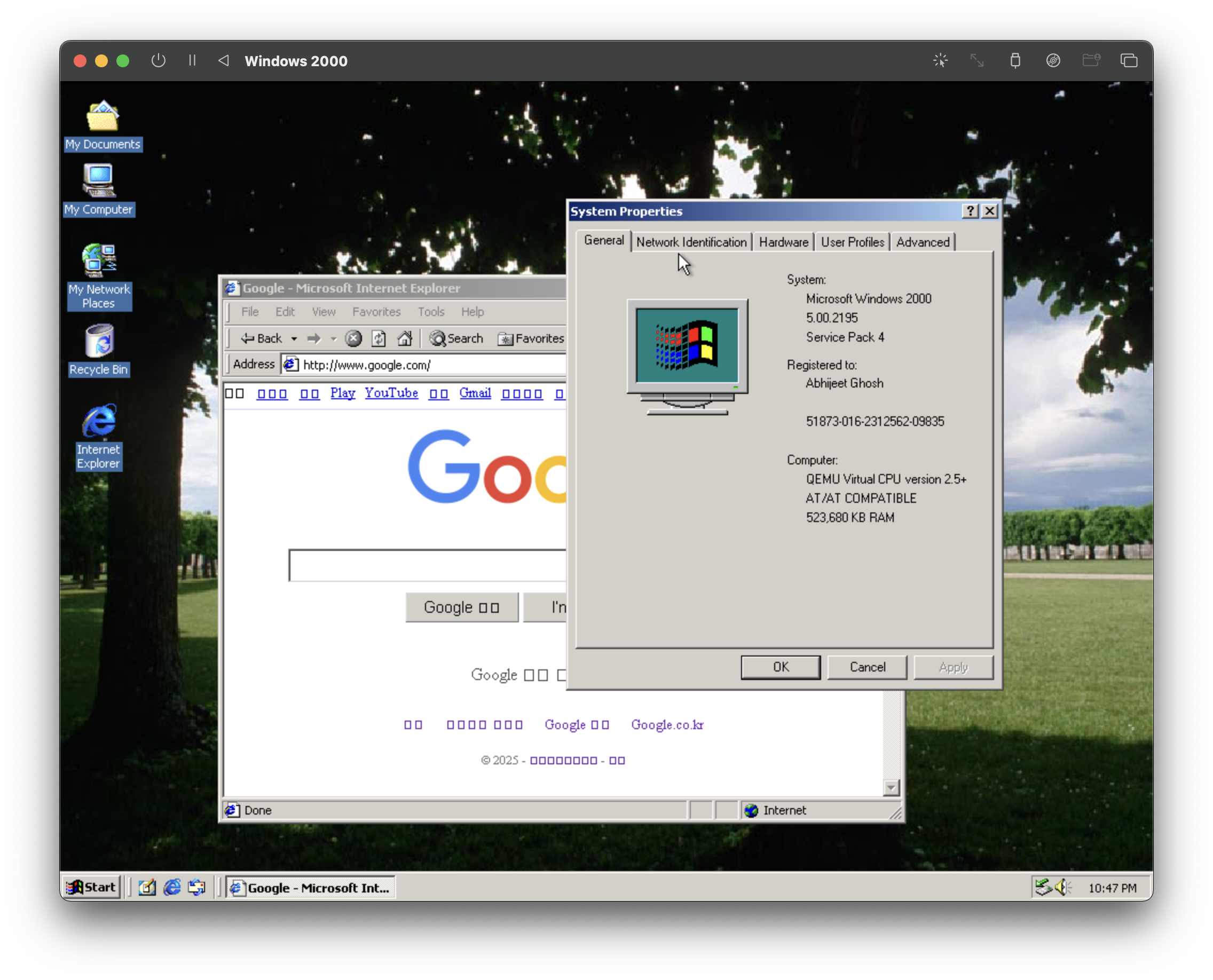Click the 'Abhijeet Ghosh' registered name
The height and width of the screenshot is (980, 1213).
(x=844, y=383)
